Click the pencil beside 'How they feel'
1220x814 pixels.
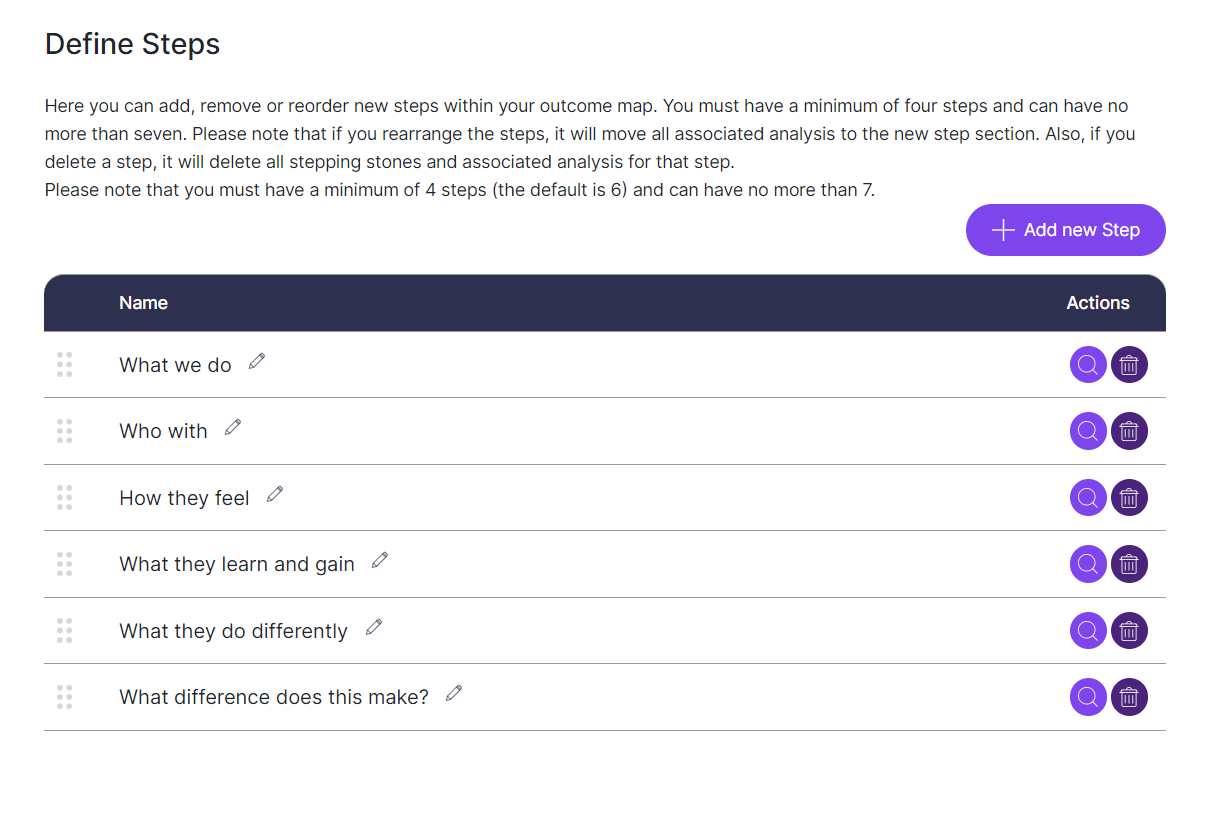tap(275, 494)
